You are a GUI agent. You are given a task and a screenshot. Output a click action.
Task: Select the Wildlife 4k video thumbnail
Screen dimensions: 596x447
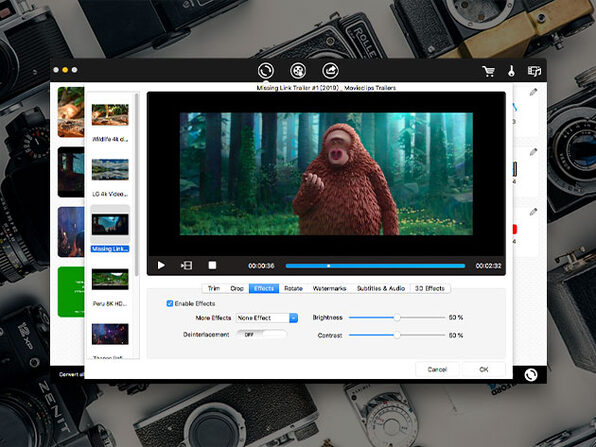[x=110, y=115]
